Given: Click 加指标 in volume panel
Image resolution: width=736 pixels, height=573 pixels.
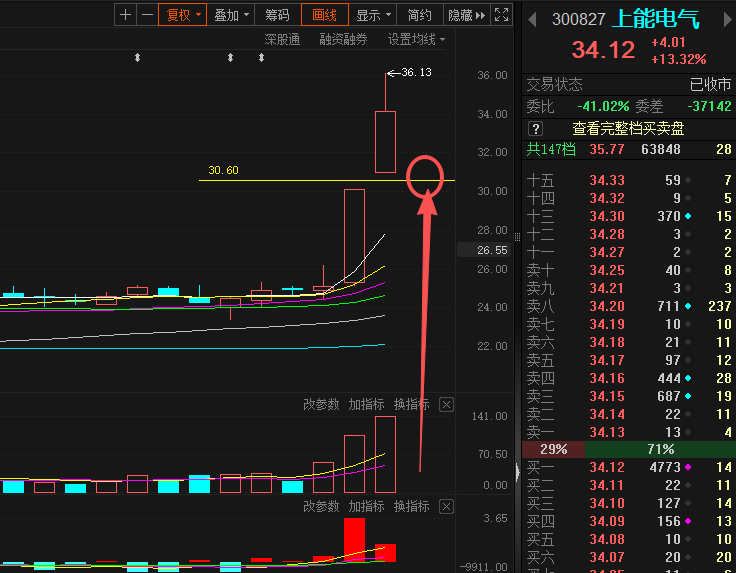Looking at the screenshot, I should [366, 404].
